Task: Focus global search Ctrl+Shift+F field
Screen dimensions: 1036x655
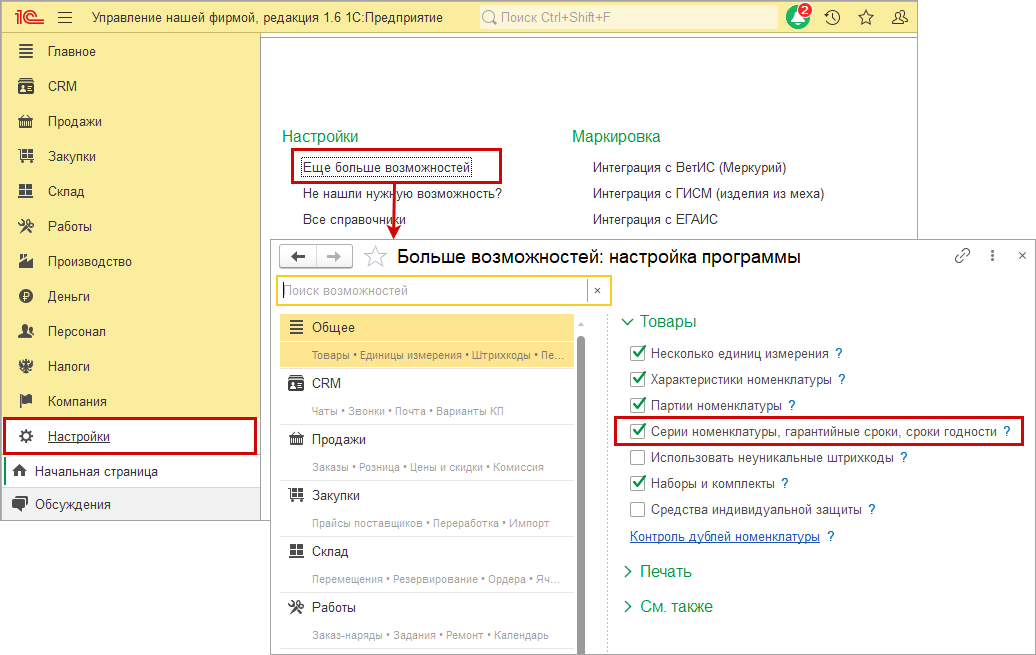Action: tap(628, 18)
